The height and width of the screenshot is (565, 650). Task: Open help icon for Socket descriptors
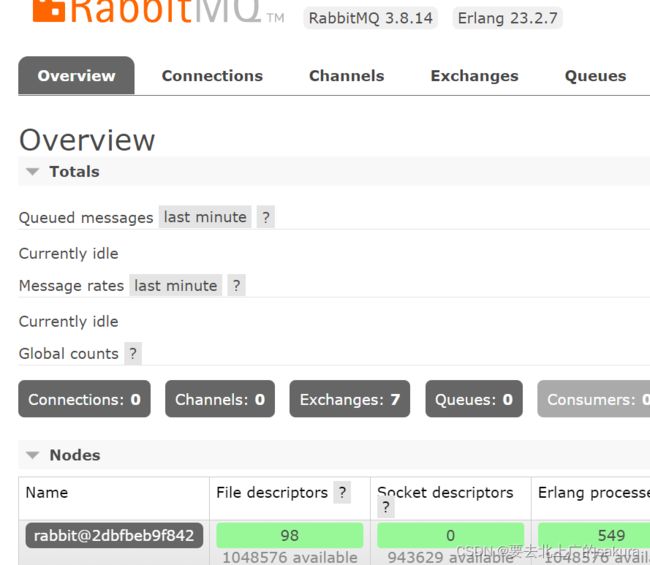point(386,507)
